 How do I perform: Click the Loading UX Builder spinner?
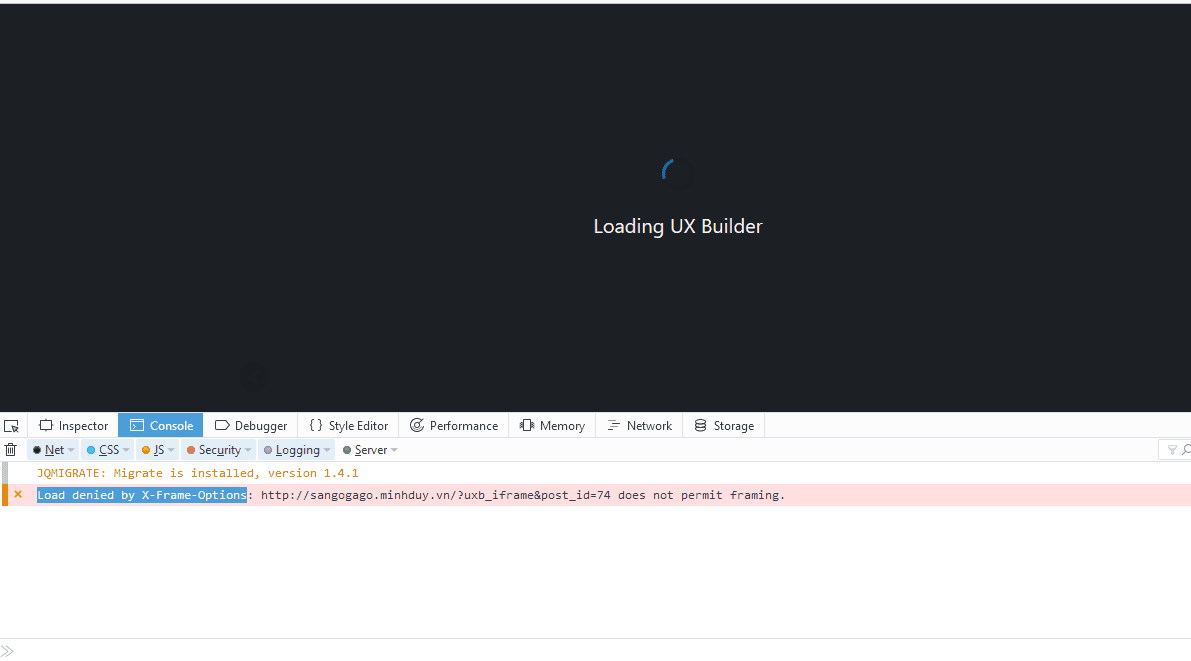click(677, 172)
